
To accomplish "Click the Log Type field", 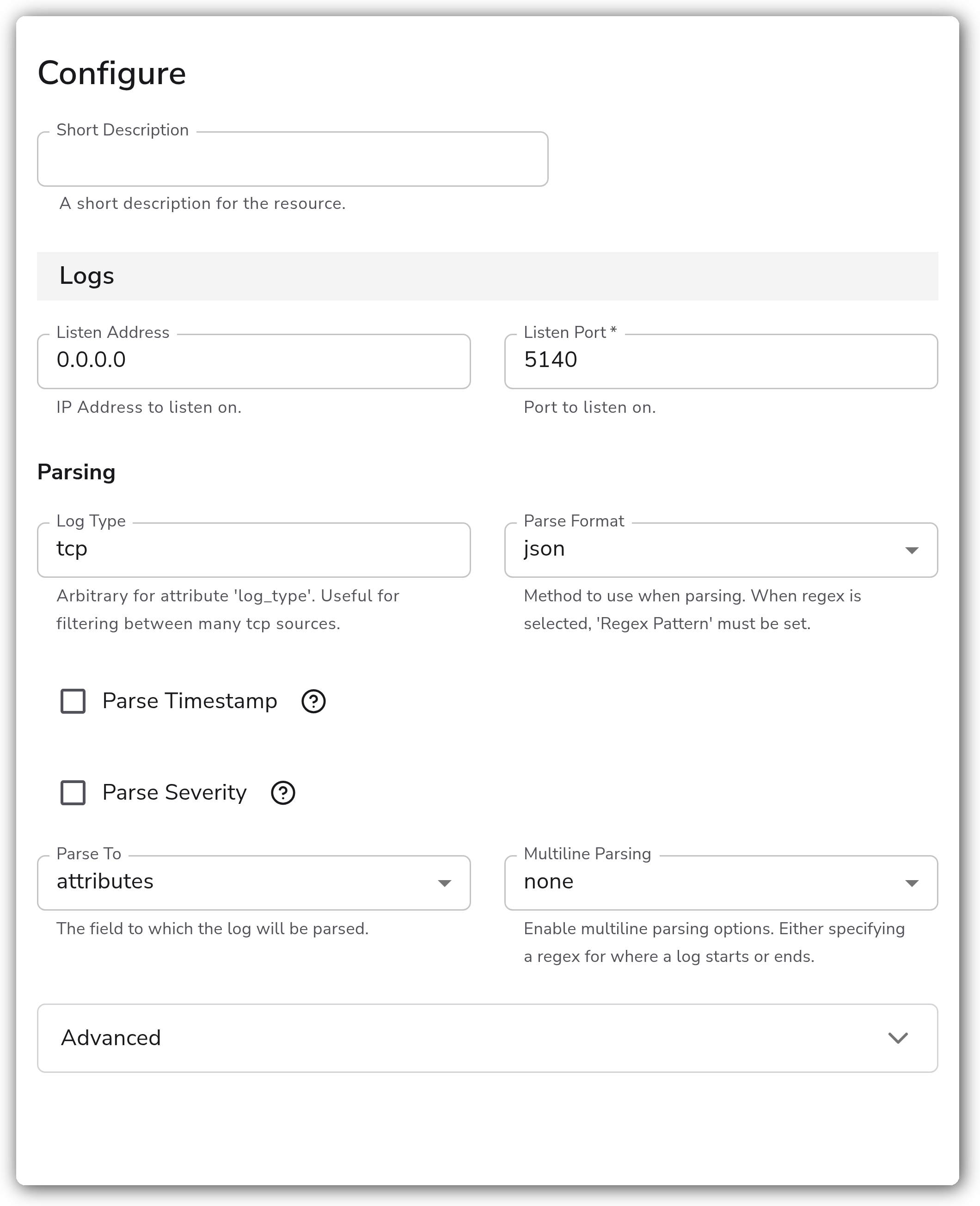I will coord(253,550).
